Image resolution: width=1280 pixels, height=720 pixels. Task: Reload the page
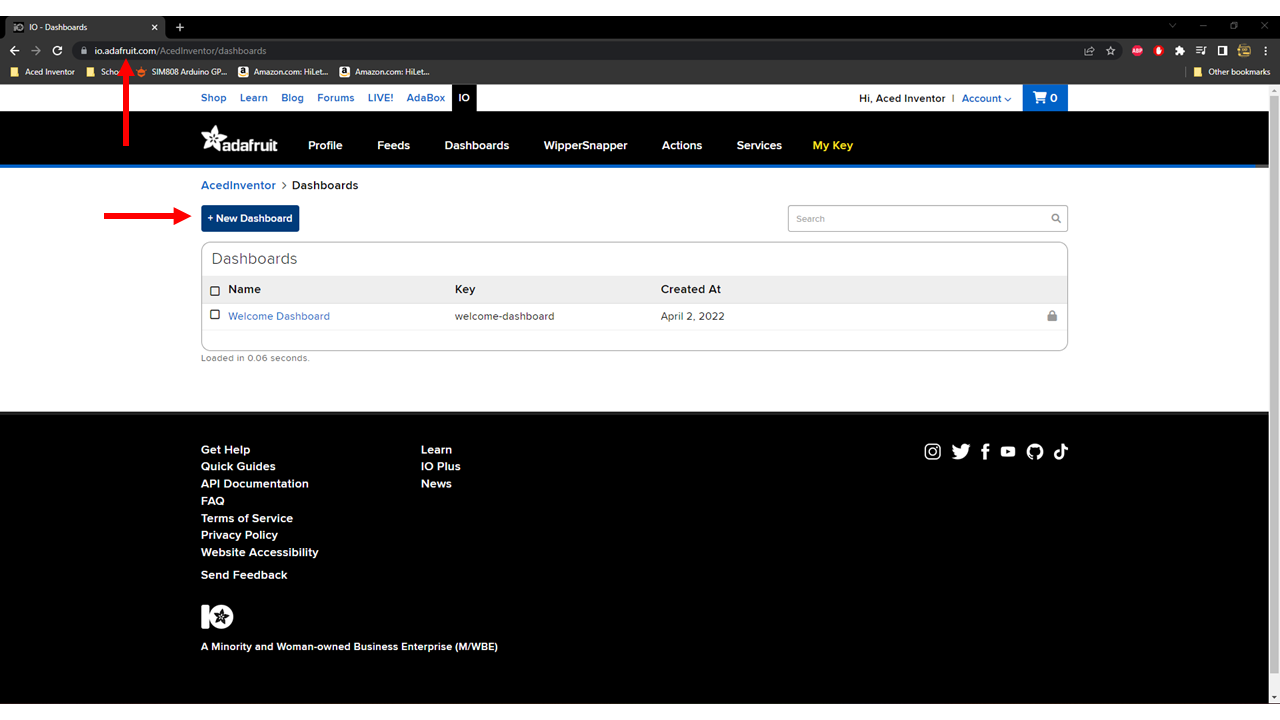pyautogui.click(x=58, y=51)
